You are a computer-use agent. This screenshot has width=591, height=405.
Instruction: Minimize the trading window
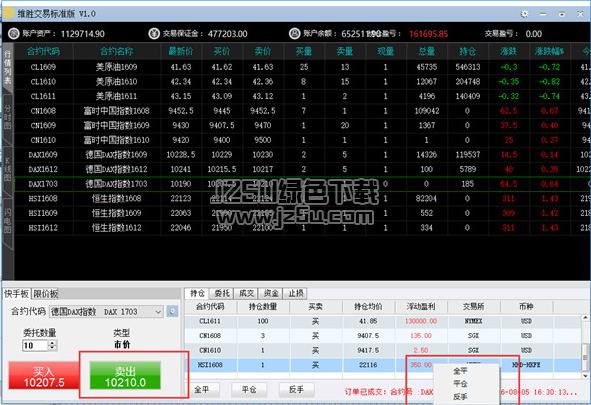[x=543, y=14]
